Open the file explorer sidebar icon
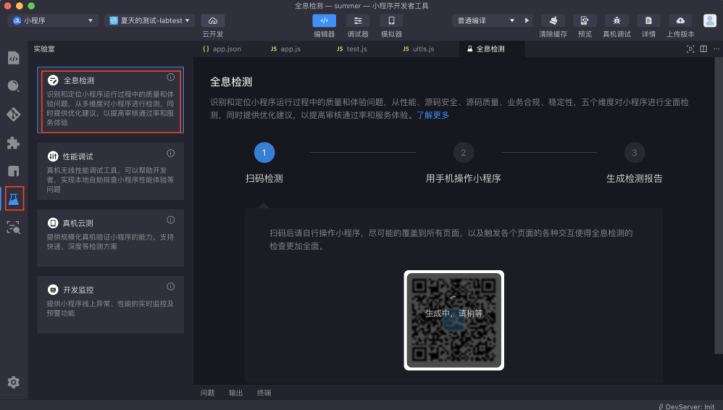This screenshot has height=410, width=723. (x=13, y=58)
